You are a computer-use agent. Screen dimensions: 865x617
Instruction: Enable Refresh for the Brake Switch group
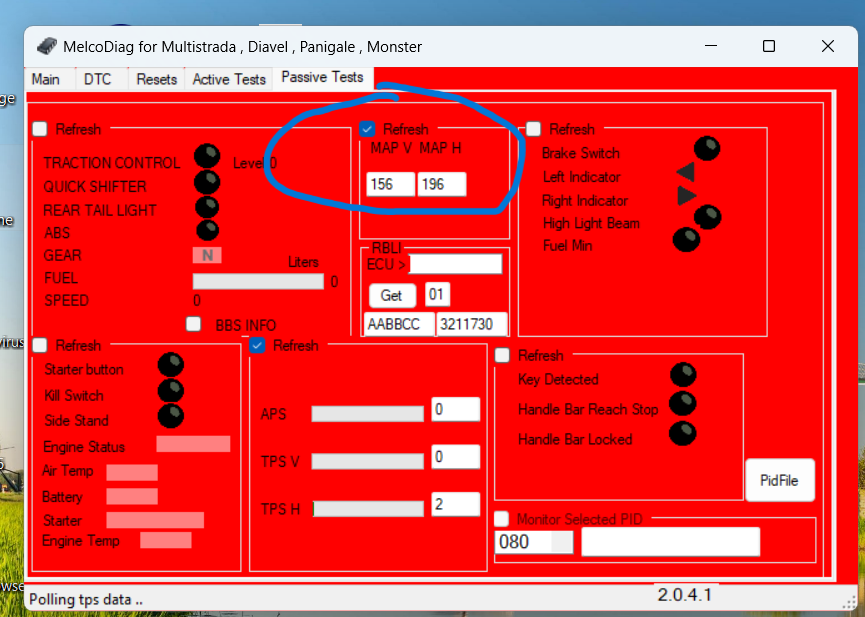click(x=533, y=129)
